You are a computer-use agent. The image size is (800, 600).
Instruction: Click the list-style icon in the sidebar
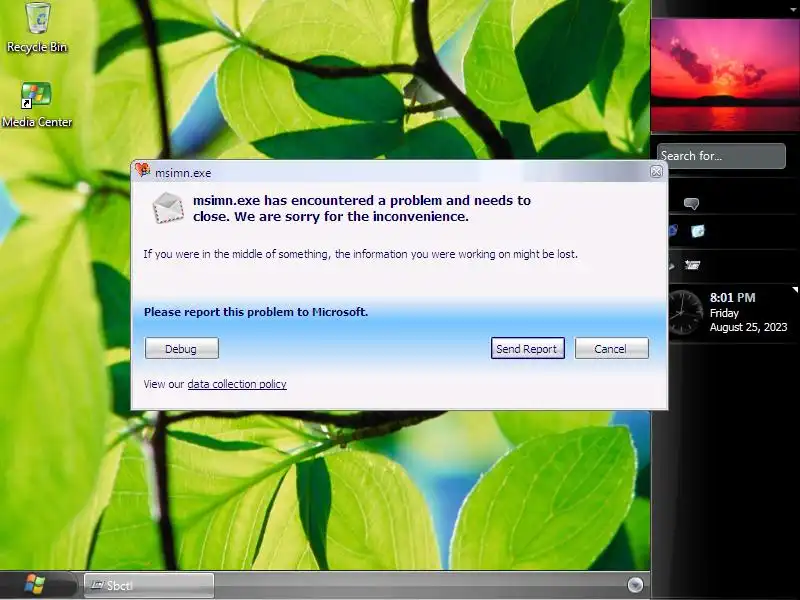click(692, 265)
